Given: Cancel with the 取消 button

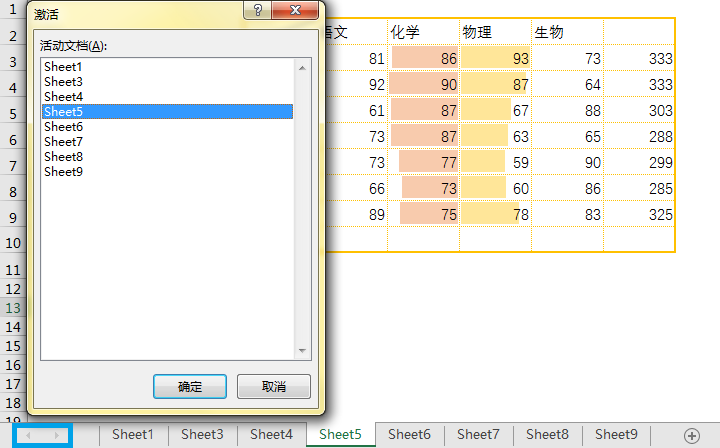Looking at the screenshot, I should coord(274,386).
